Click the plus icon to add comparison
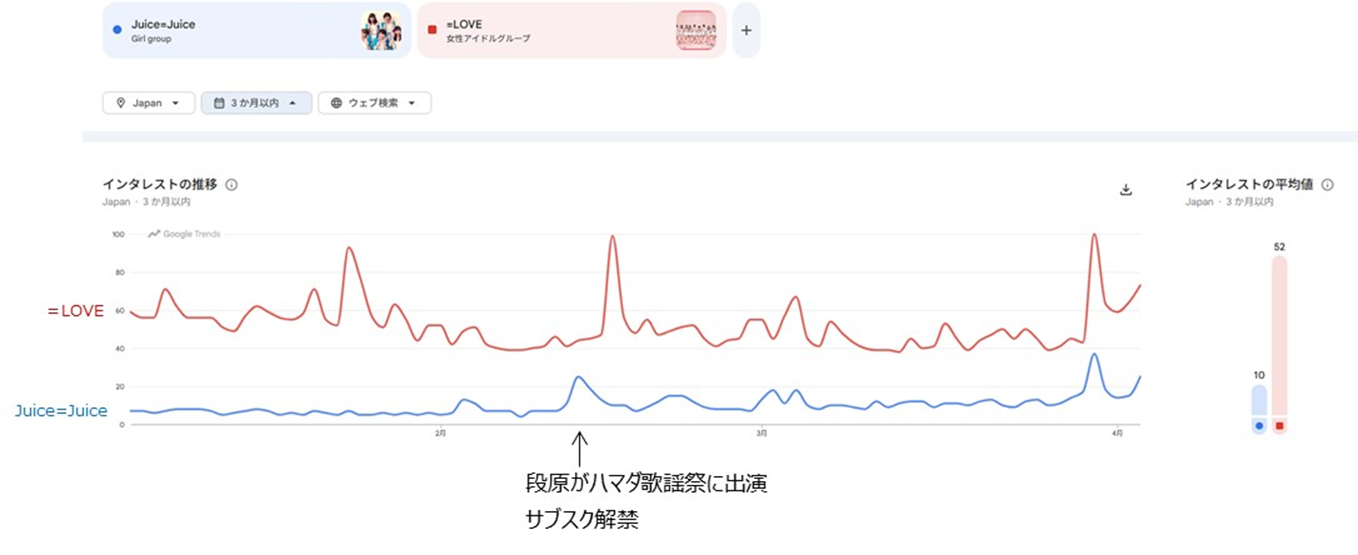Screen dimensions: 1358x555 pos(746,30)
